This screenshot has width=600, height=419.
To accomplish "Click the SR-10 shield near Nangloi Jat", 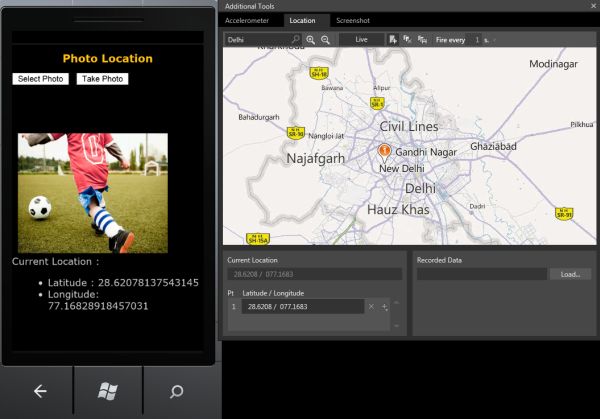I will click(295, 133).
